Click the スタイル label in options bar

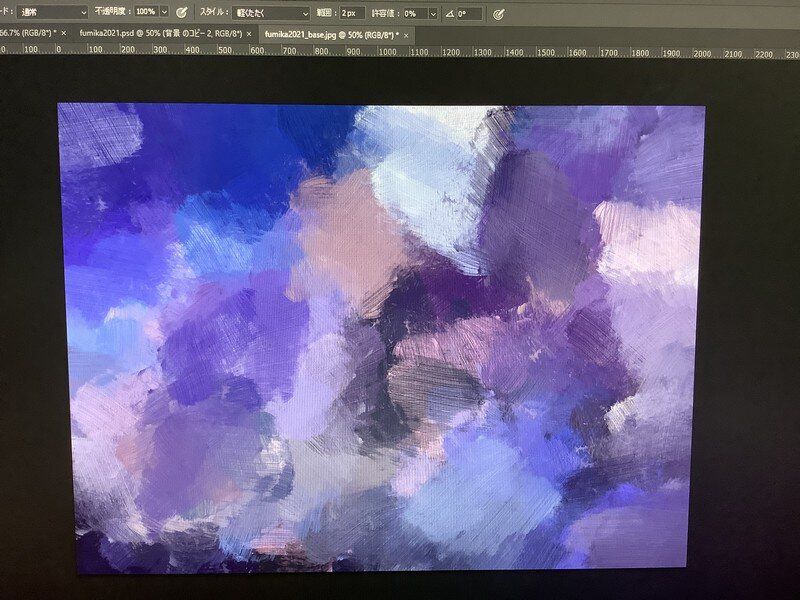[212, 13]
